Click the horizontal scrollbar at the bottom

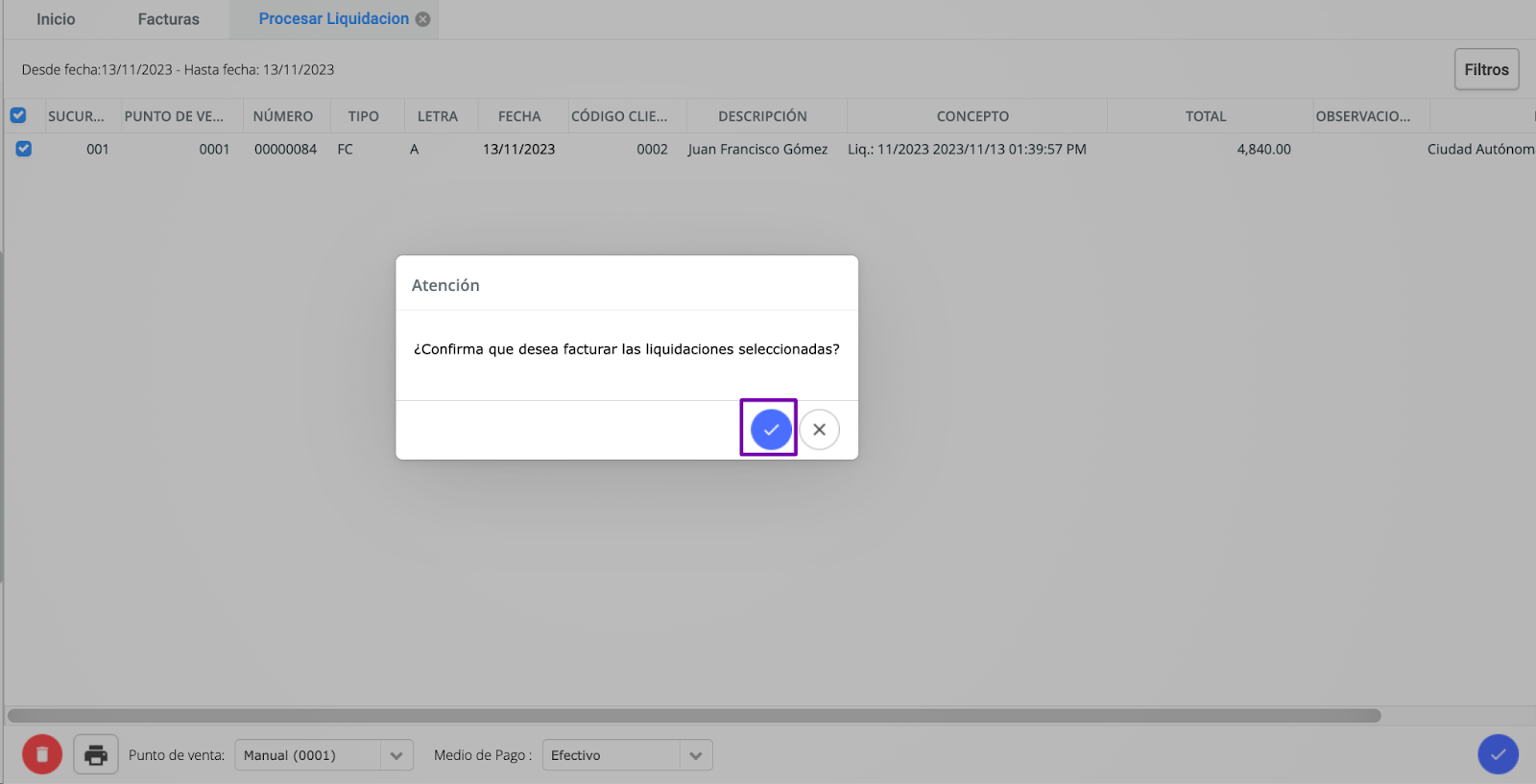coord(694,716)
